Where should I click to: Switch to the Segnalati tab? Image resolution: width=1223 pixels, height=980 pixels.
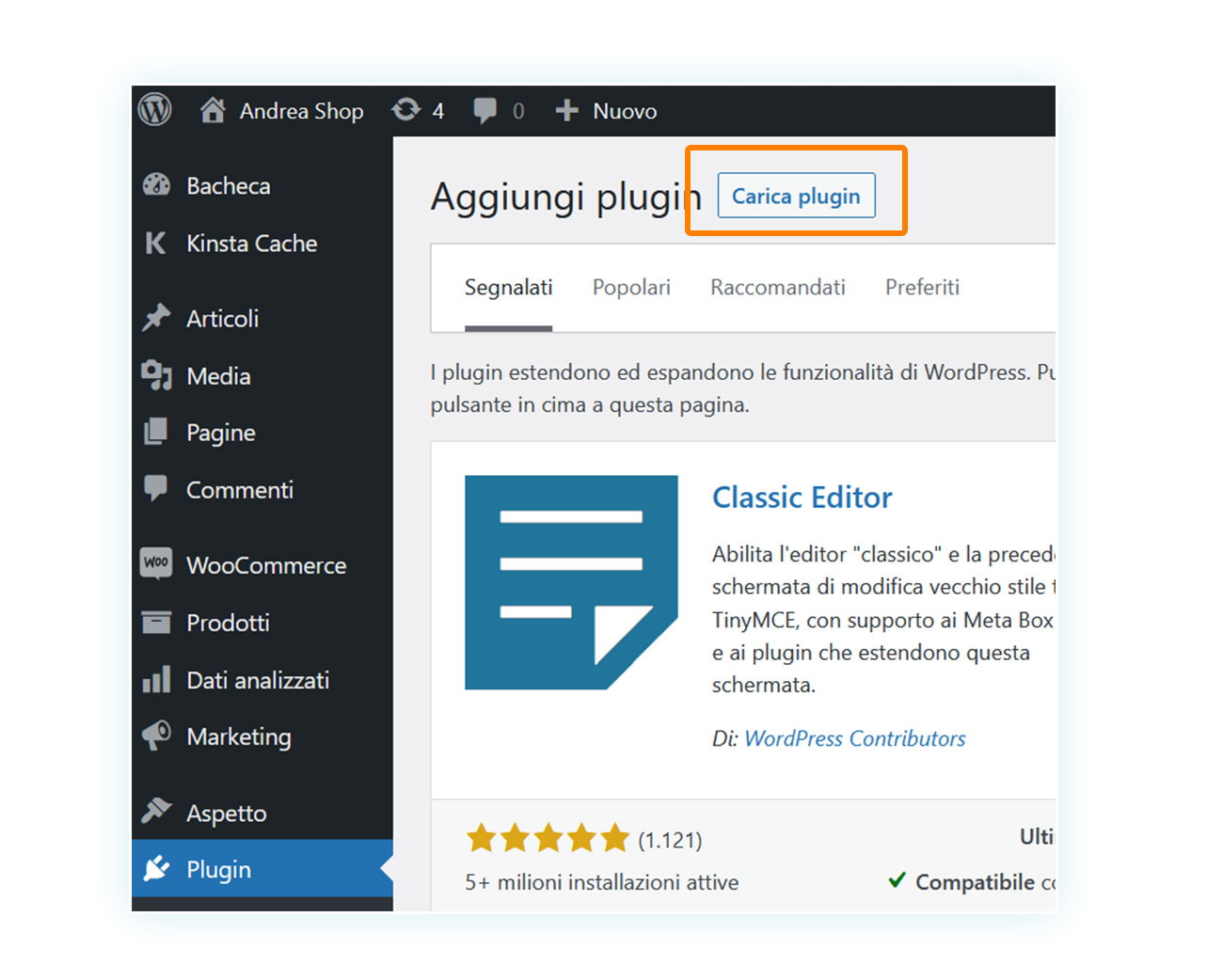click(508, 288)
